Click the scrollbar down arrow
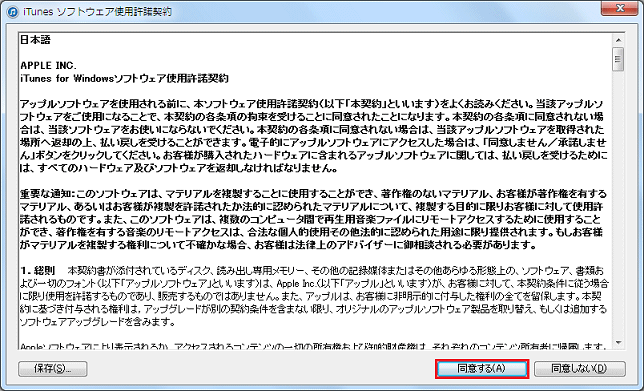The height and width of the screenshot is (391, 644). point(618,343)
